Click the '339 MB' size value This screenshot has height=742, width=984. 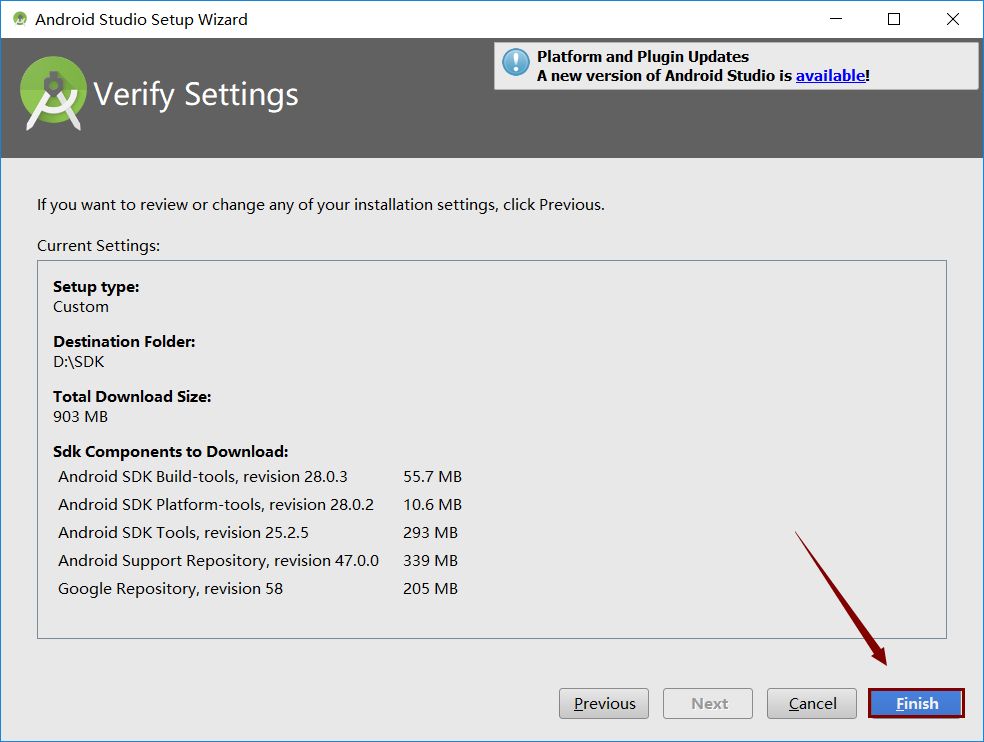click(430, 561)
